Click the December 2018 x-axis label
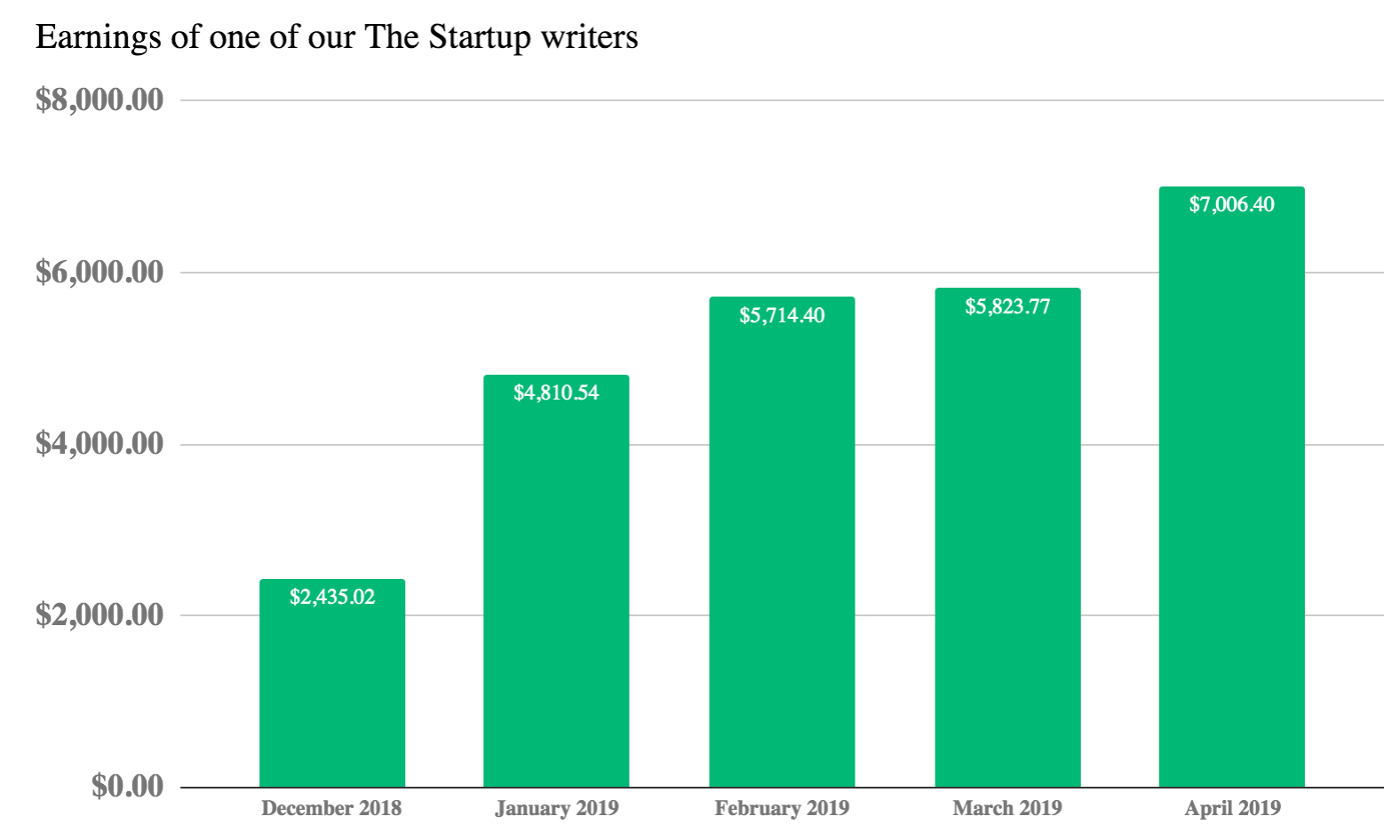Image resolution: width=1400 pixels, height=840 pixels. point(331,808)
